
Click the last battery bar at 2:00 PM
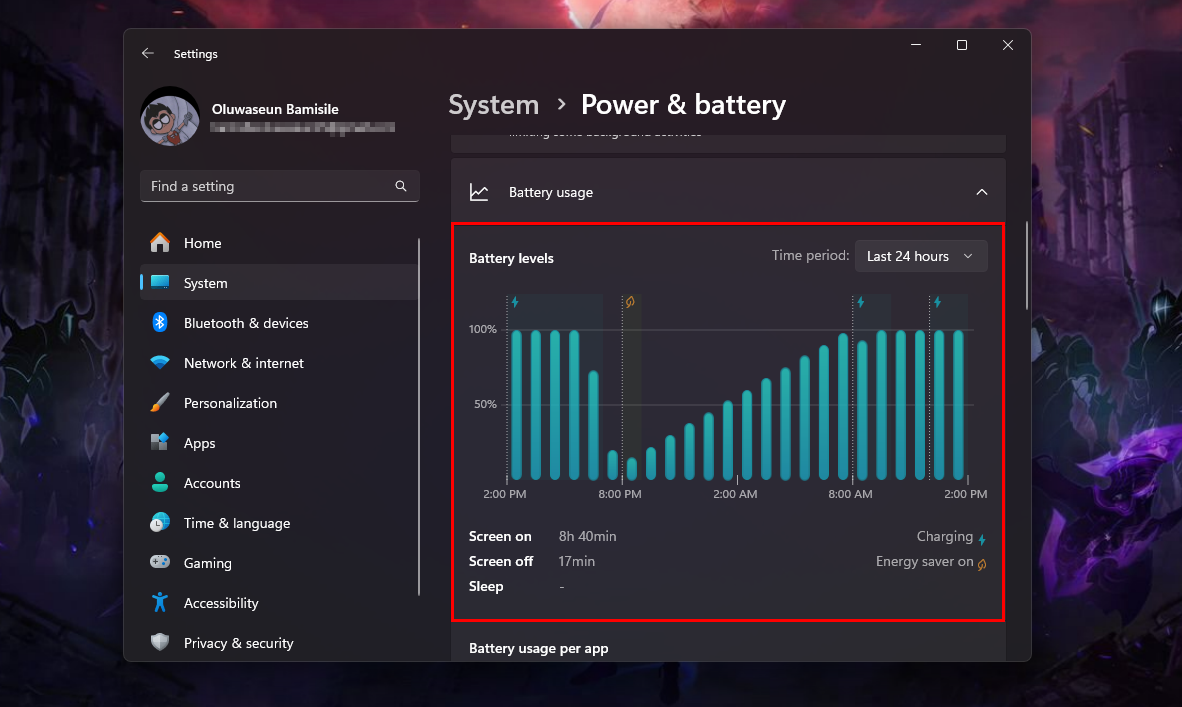[958, 405]
